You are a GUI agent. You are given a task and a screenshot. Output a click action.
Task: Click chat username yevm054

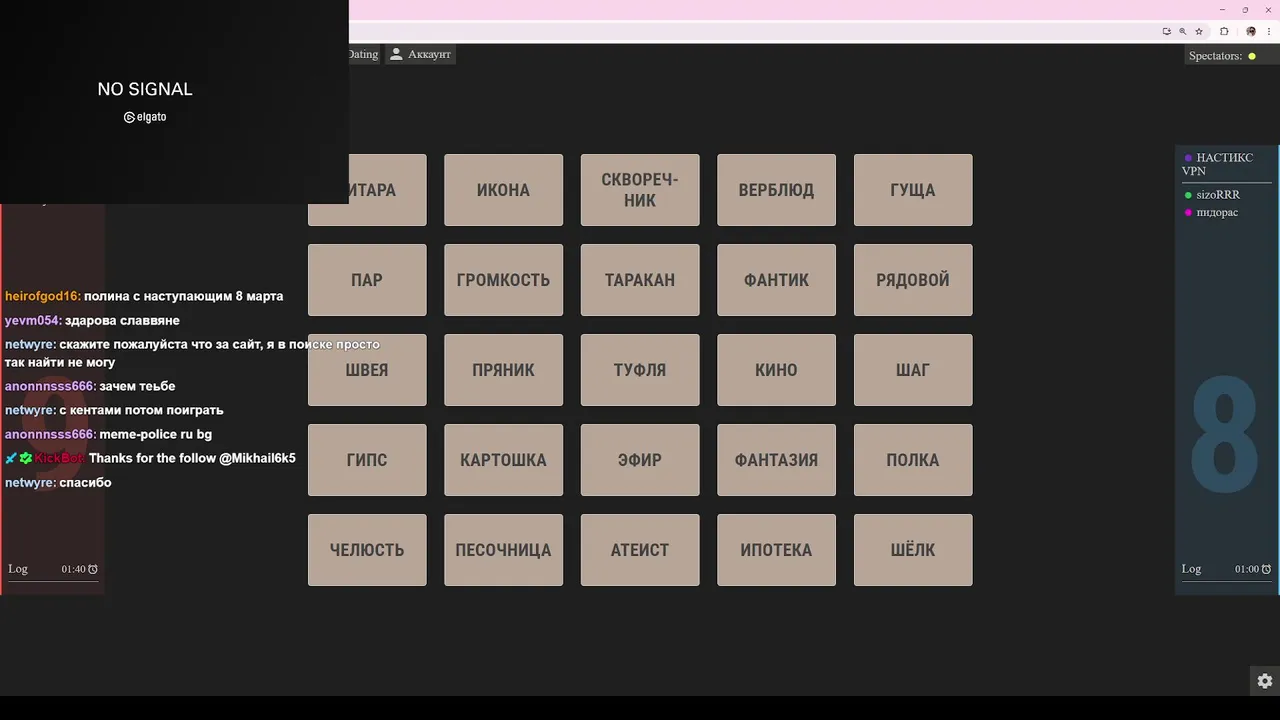(x=33, y=320)
